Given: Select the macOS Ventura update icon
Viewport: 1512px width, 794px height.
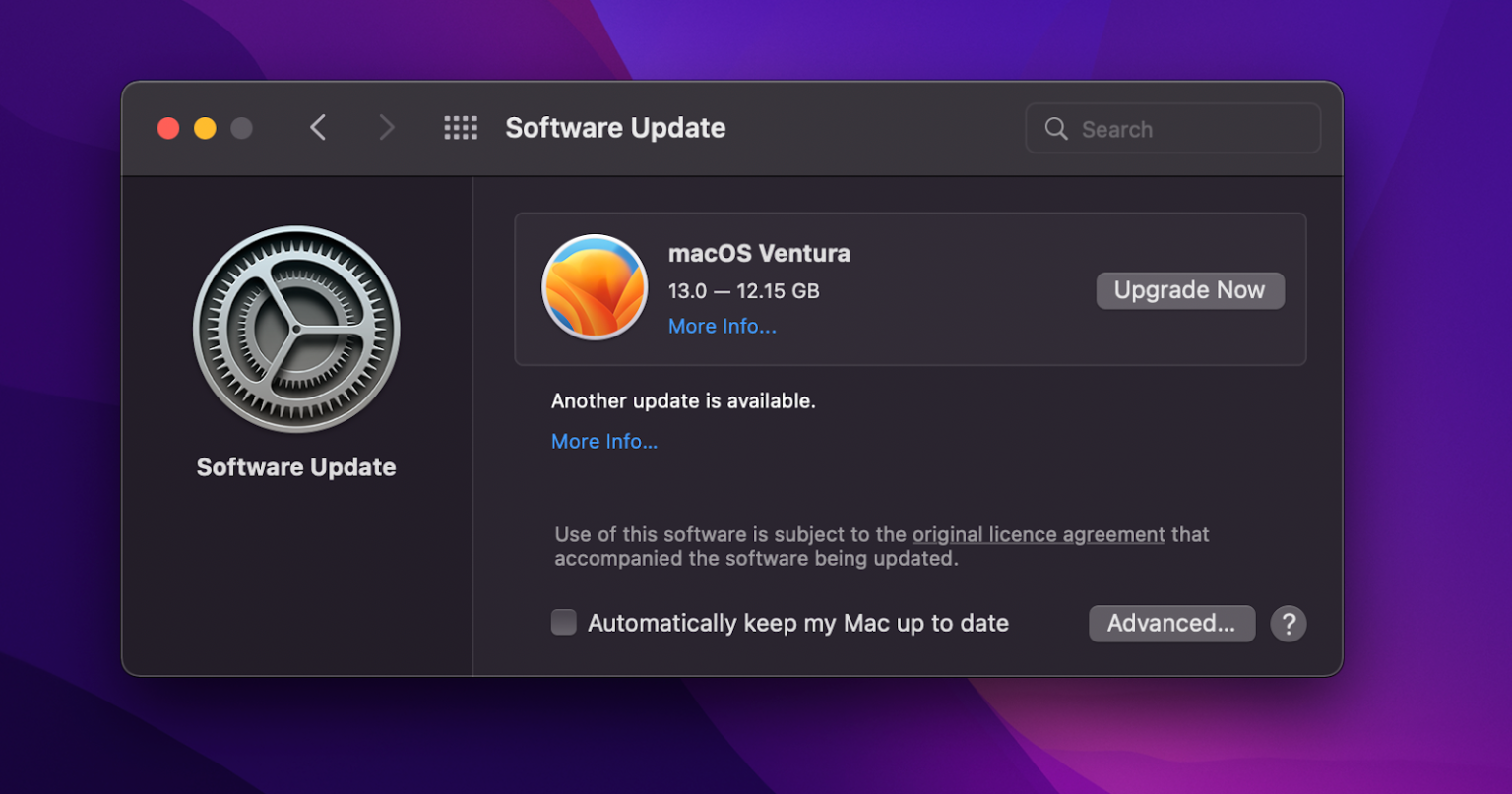Looking at the screenshot, I should (x=595, y=288).
